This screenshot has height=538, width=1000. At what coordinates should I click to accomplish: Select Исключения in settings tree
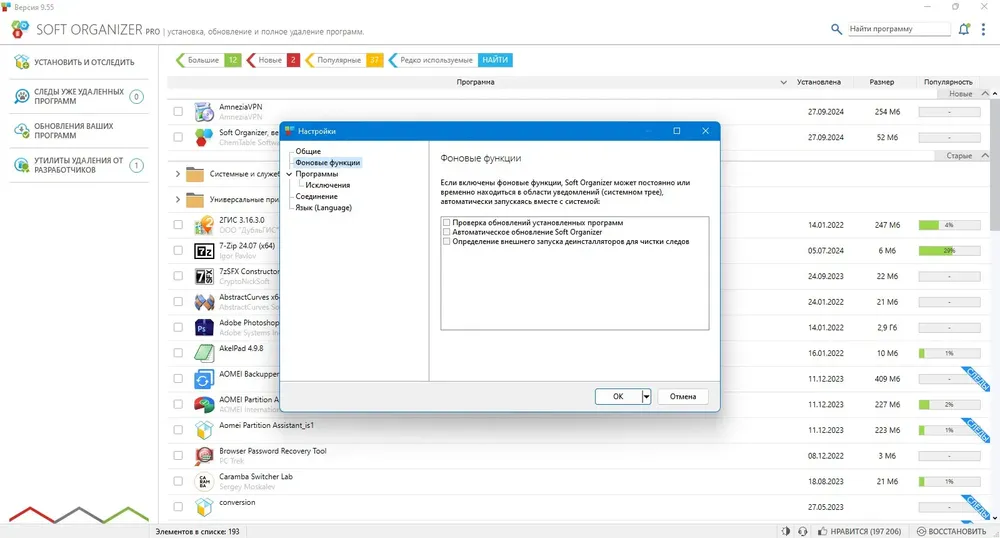[328, 185]
